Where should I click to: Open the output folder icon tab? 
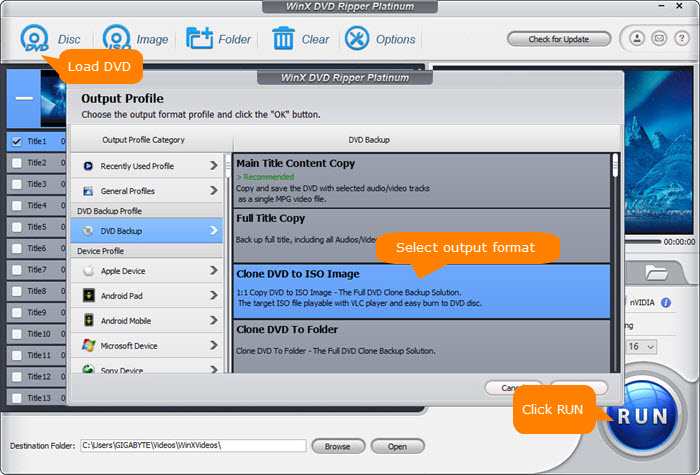point(657,272)
